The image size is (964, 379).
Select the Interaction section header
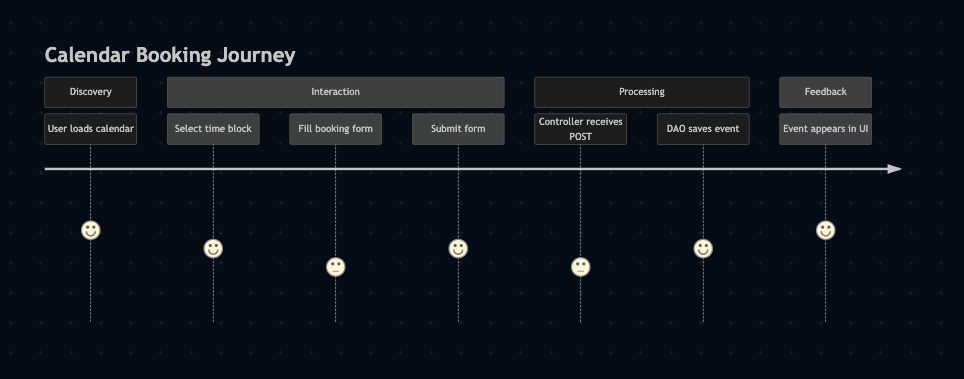[336, 92]
